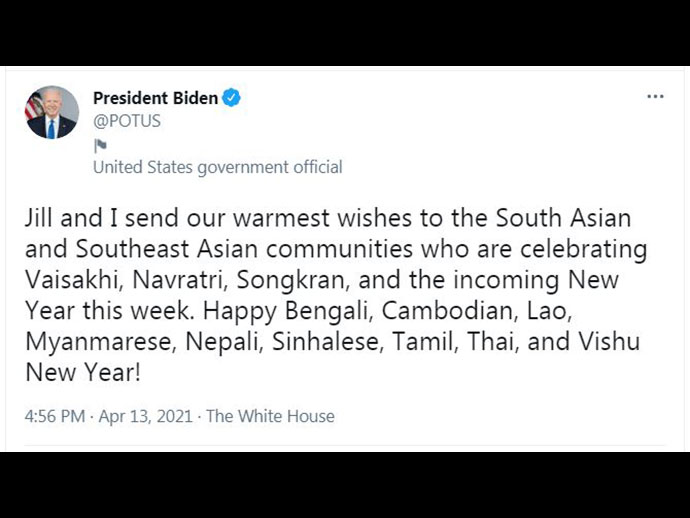Click the "4:56 PM" tweet timestamp

click(x=54, y=416)
